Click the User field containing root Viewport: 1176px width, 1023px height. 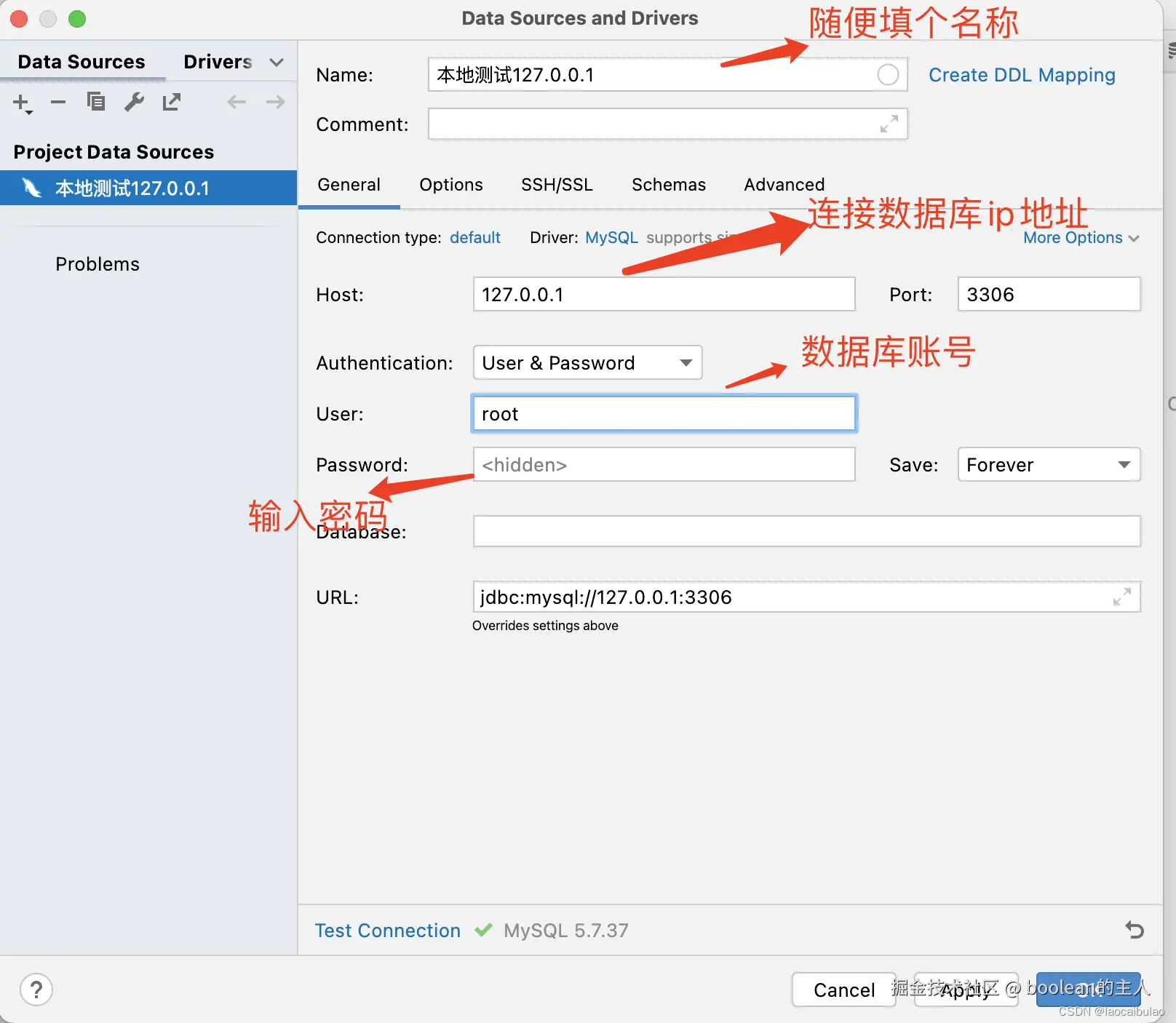pyautogui.click(x=664, y=413)
